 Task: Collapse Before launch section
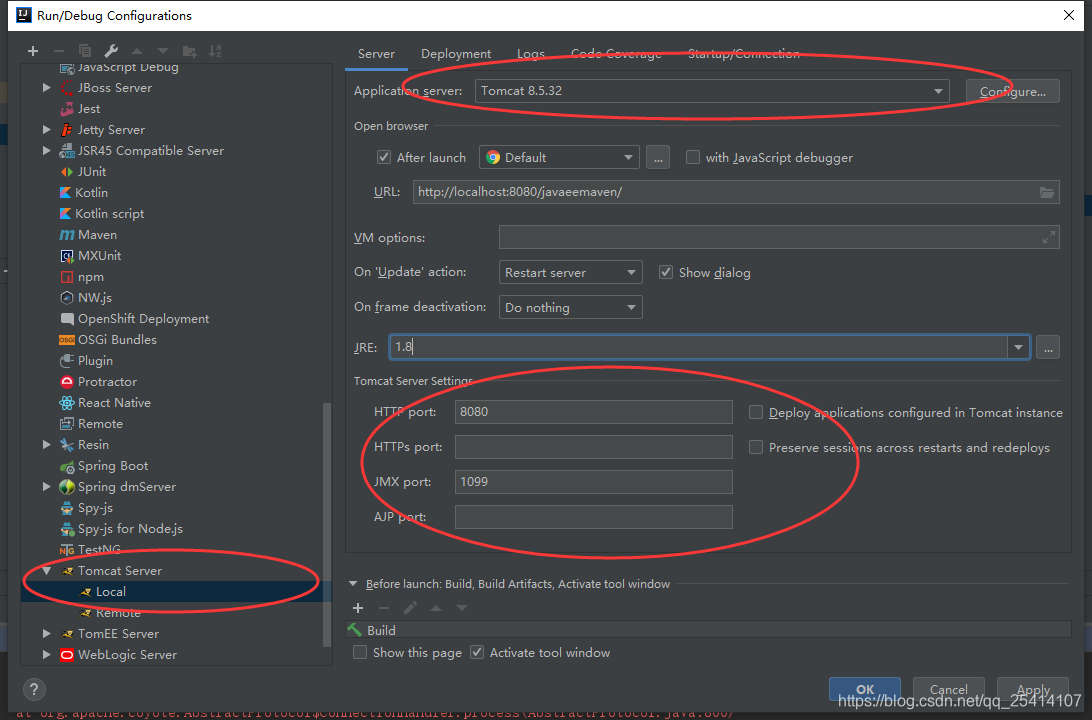[352, 584]
